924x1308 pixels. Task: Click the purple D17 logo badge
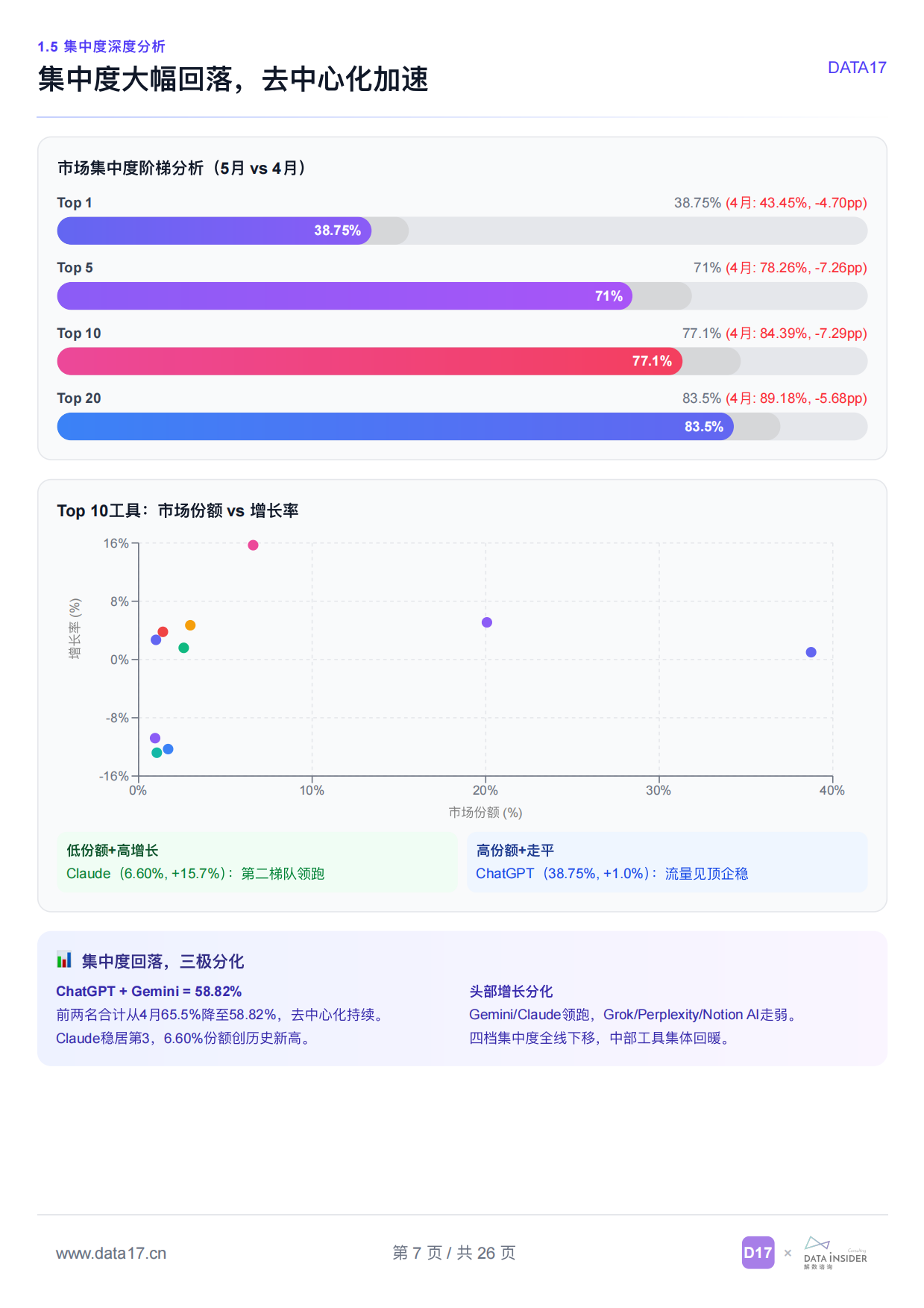(x=758, y=1253)
